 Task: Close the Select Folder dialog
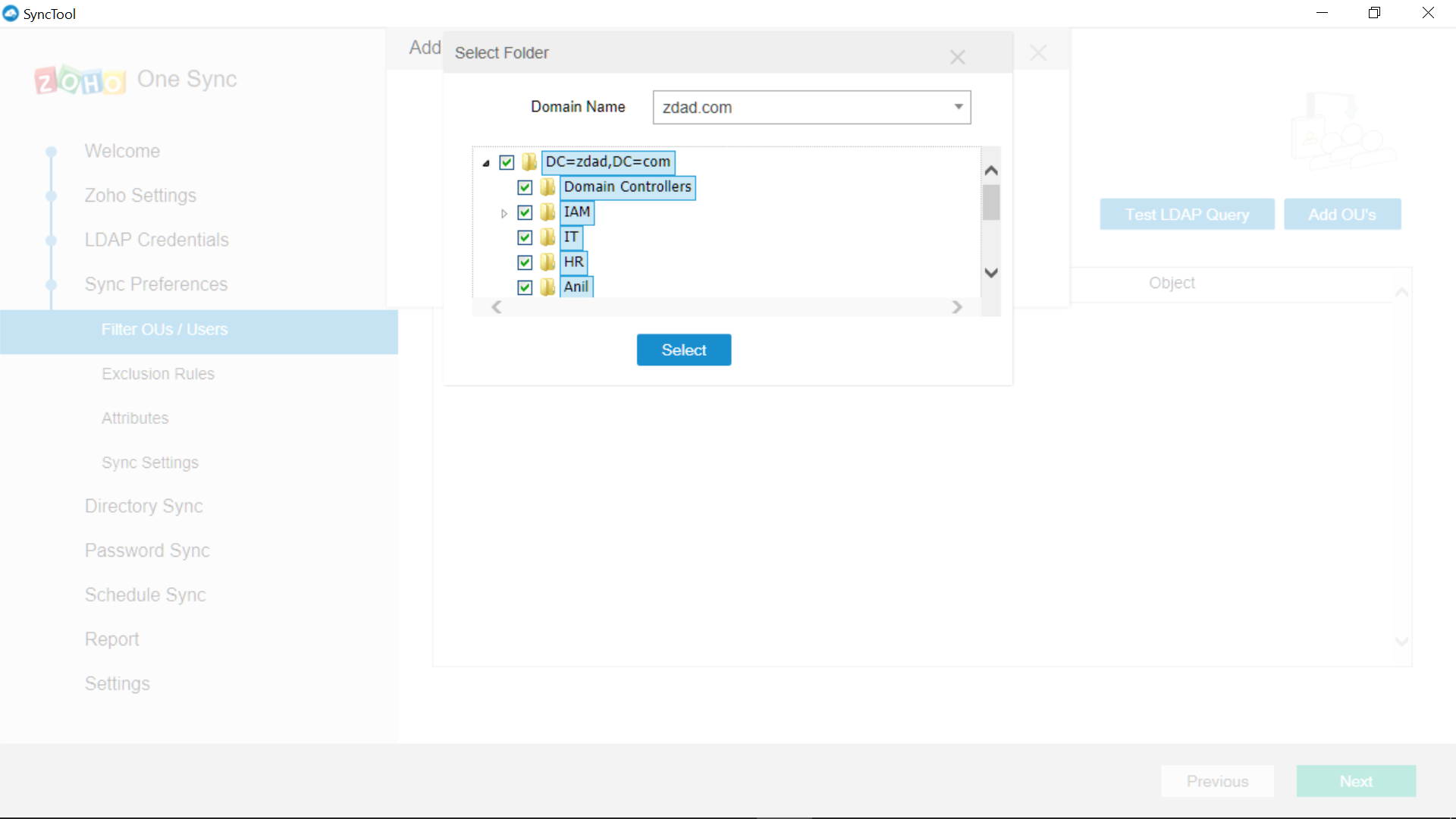[x=957, y=57]
